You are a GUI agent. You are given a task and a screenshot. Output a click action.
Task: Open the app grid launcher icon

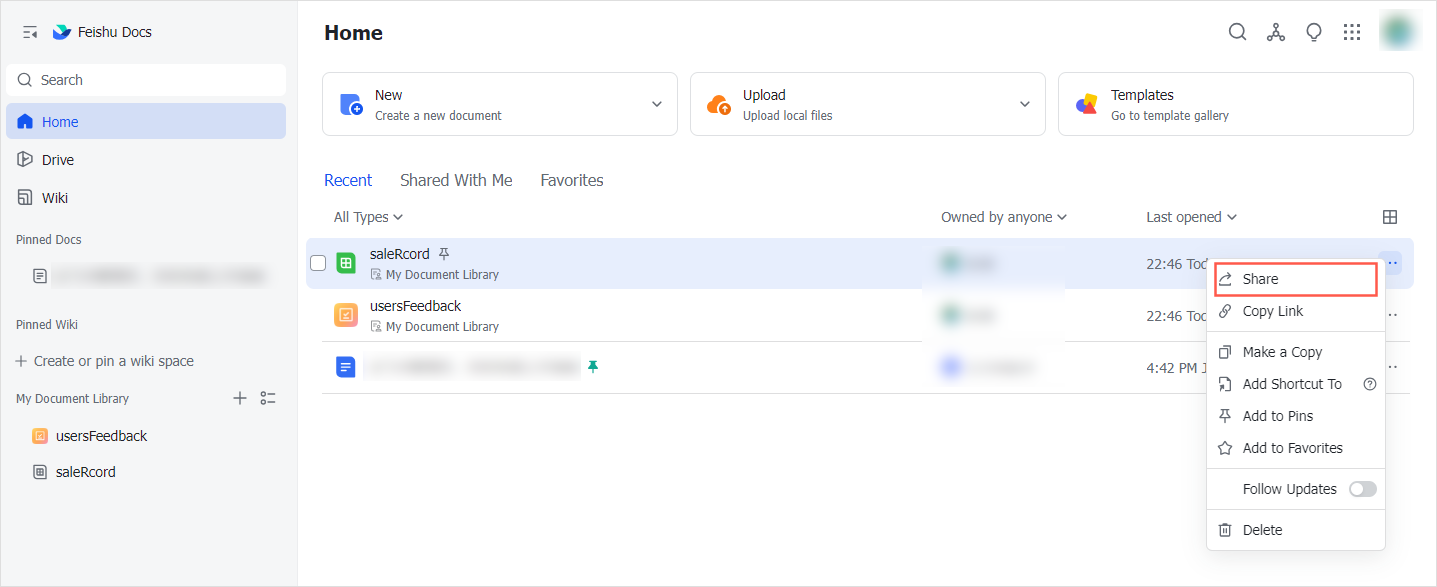tap(1352, 32)
